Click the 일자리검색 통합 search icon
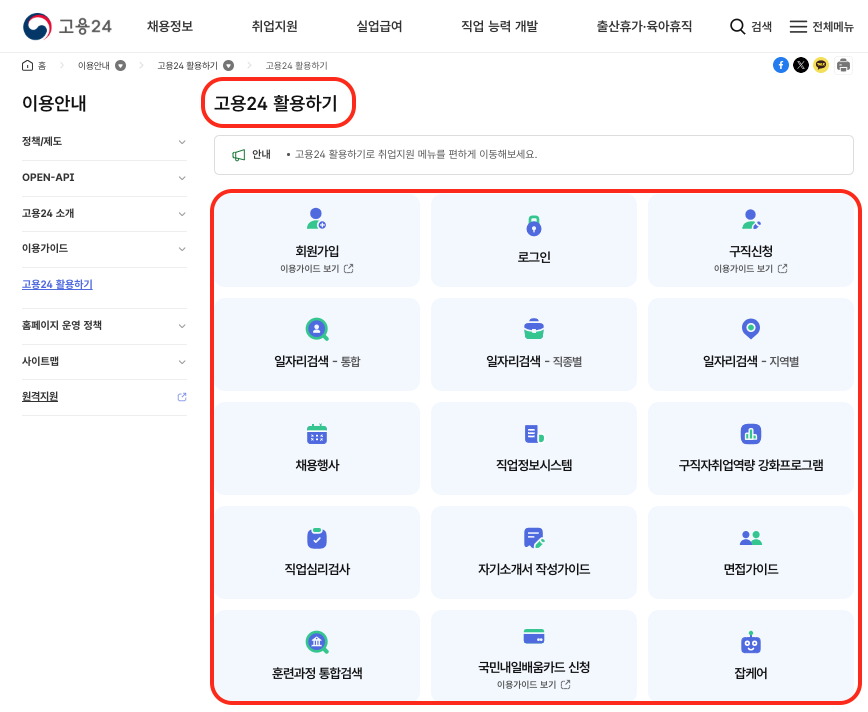 [x=317, y=329]
